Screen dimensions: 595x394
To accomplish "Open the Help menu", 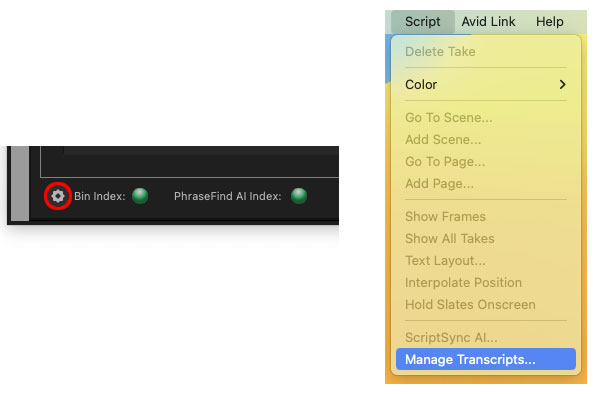I will [549, 22].
